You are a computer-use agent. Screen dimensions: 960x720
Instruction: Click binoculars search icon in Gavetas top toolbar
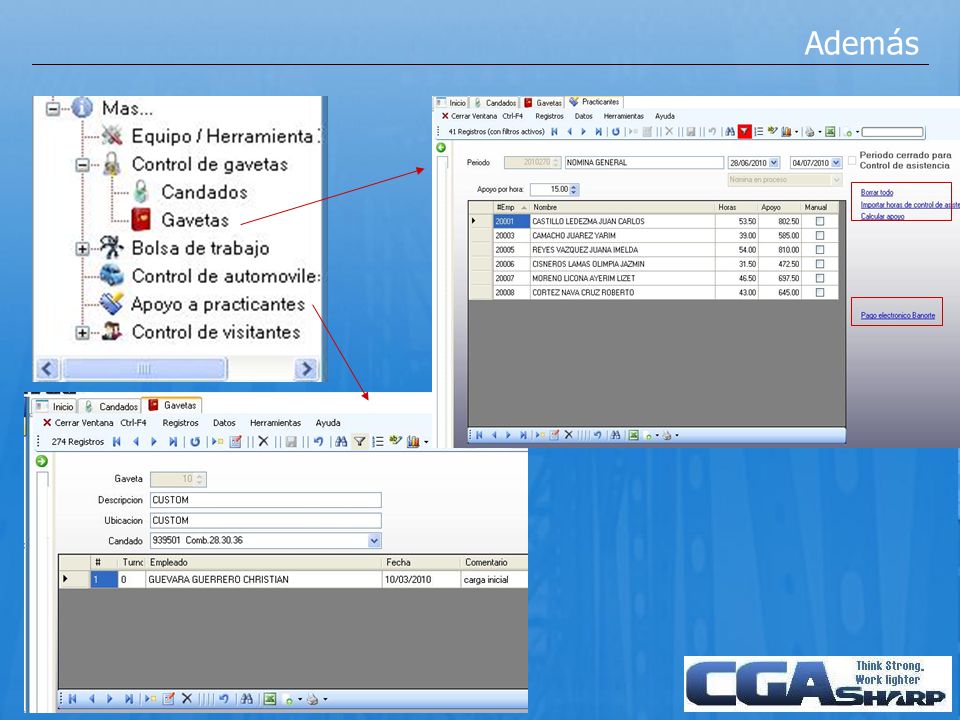[x=341, y=441]
